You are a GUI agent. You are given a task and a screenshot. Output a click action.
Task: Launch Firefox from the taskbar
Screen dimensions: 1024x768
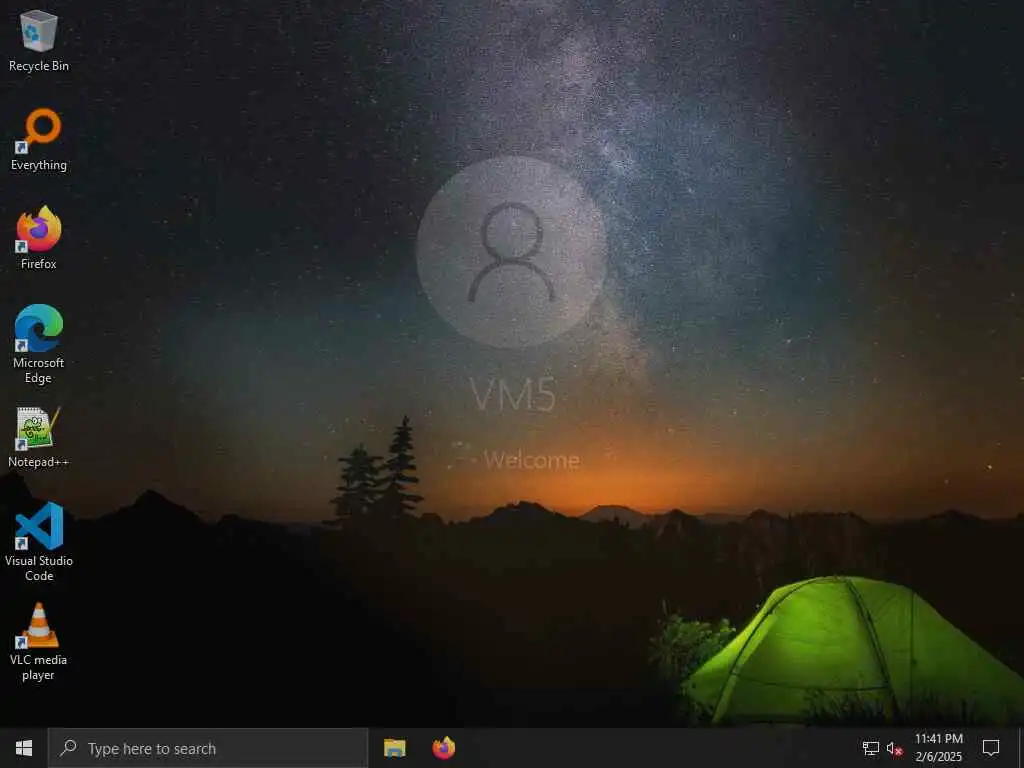[x=444, y=748]
